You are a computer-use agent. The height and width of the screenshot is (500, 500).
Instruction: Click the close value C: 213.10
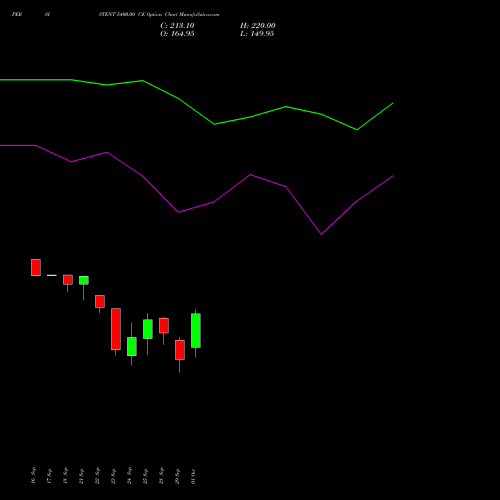point(177,26)
